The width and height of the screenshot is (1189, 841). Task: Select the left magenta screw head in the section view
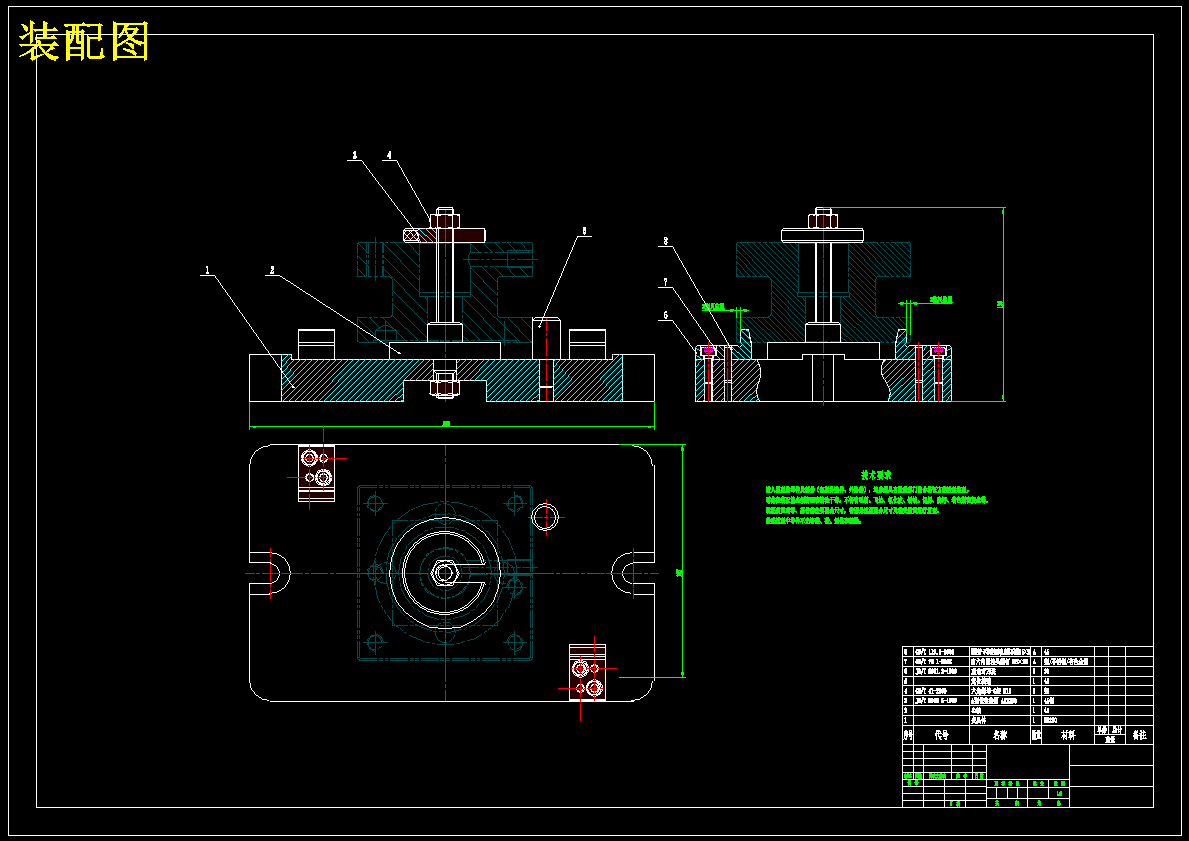(709, 350)
